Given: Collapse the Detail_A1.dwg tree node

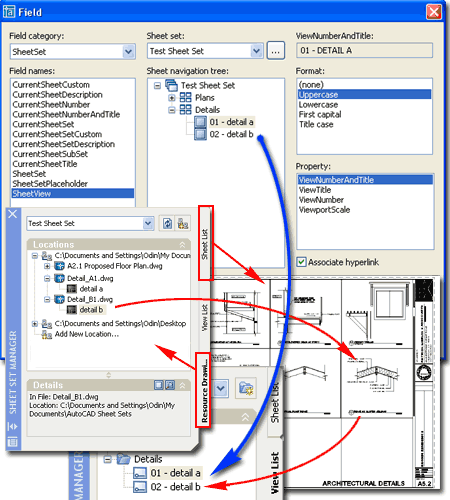Looking at the screenshot, I should tap(47, 278).
